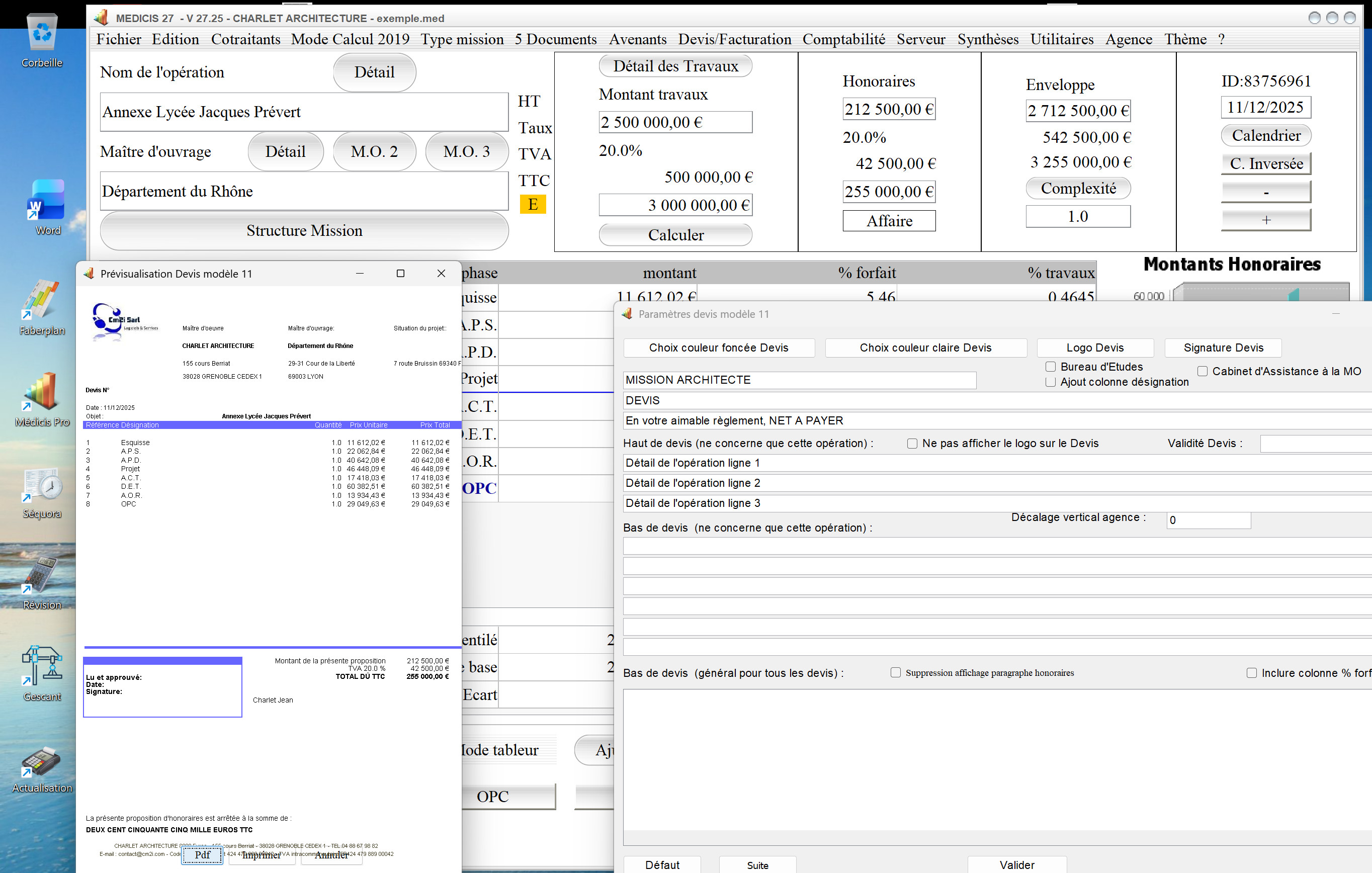Open the Révision calculator shortcut
1372x873 pixels.
click(x=42, y=583)
